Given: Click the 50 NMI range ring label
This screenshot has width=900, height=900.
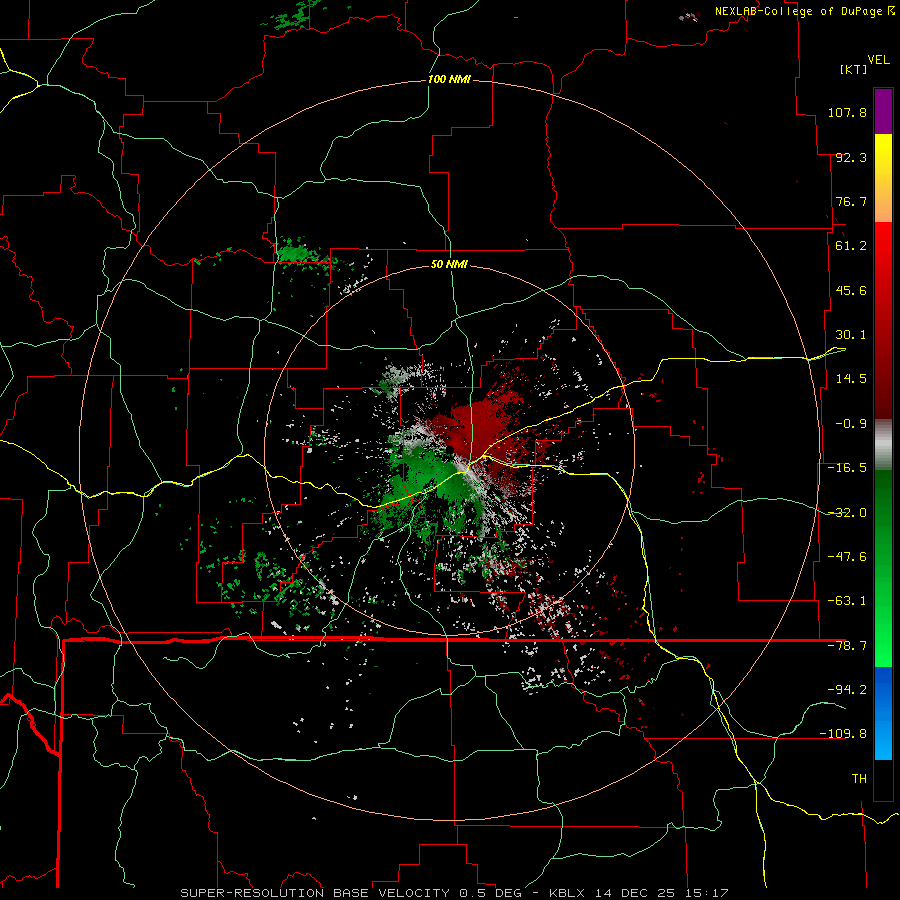Looking at the screenshot, I should [x=449, y=264].
